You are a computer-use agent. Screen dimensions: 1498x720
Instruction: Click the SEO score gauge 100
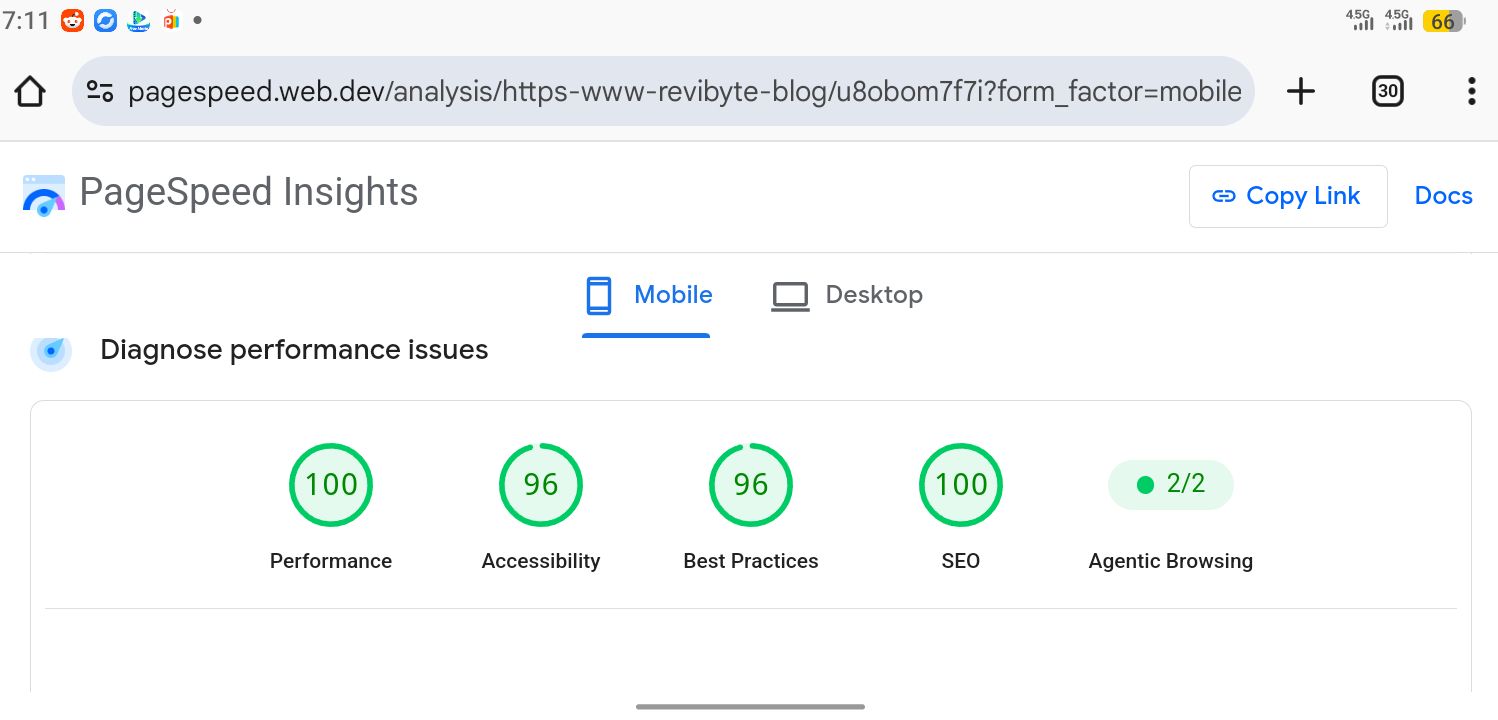tap(961, 485)
